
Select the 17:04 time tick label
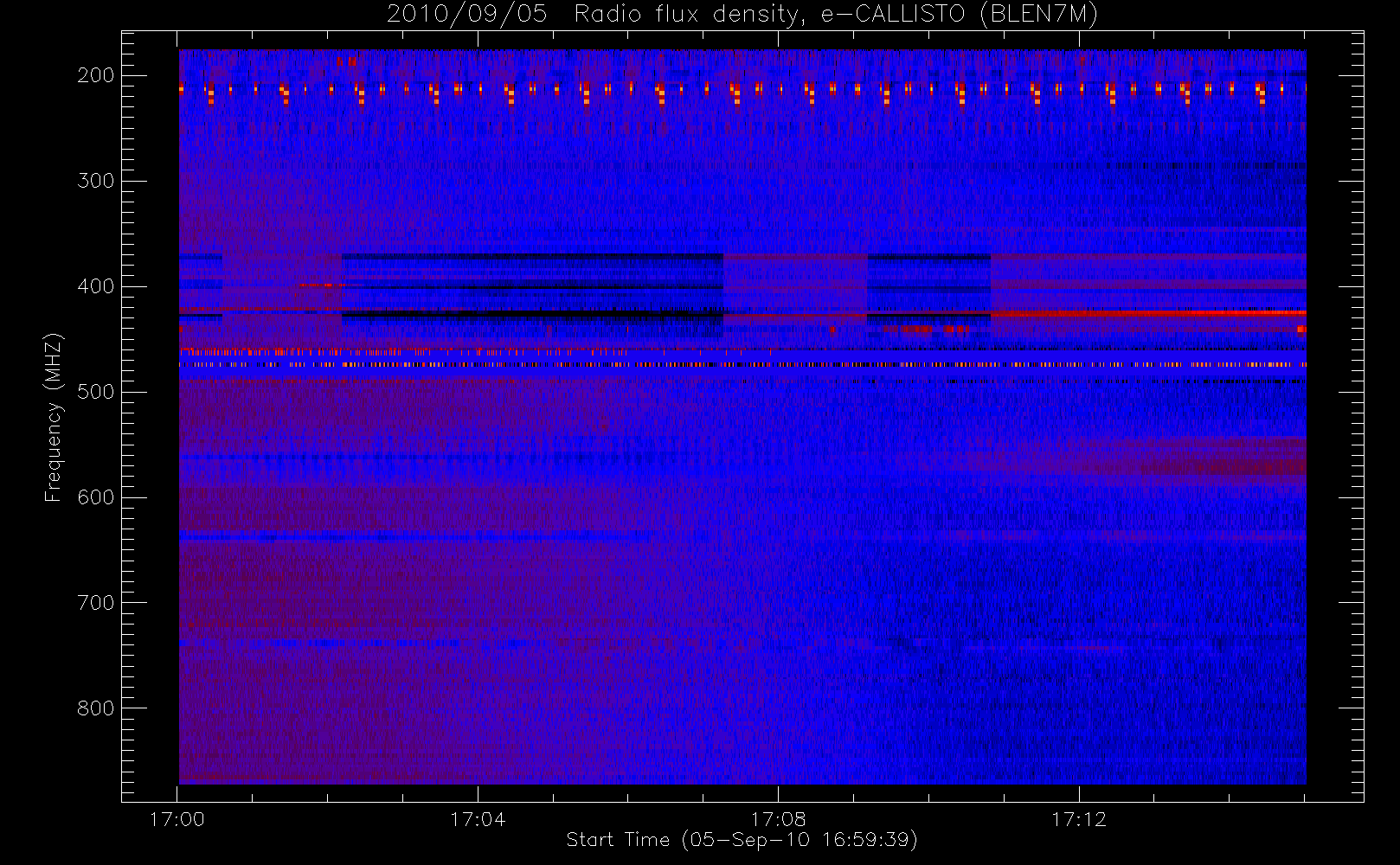point(478,819)
